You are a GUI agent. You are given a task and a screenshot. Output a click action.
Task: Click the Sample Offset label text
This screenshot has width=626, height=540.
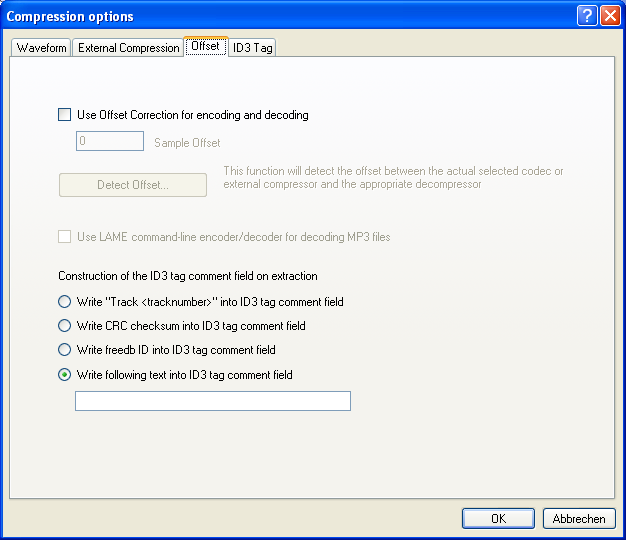tap(187, 143)
